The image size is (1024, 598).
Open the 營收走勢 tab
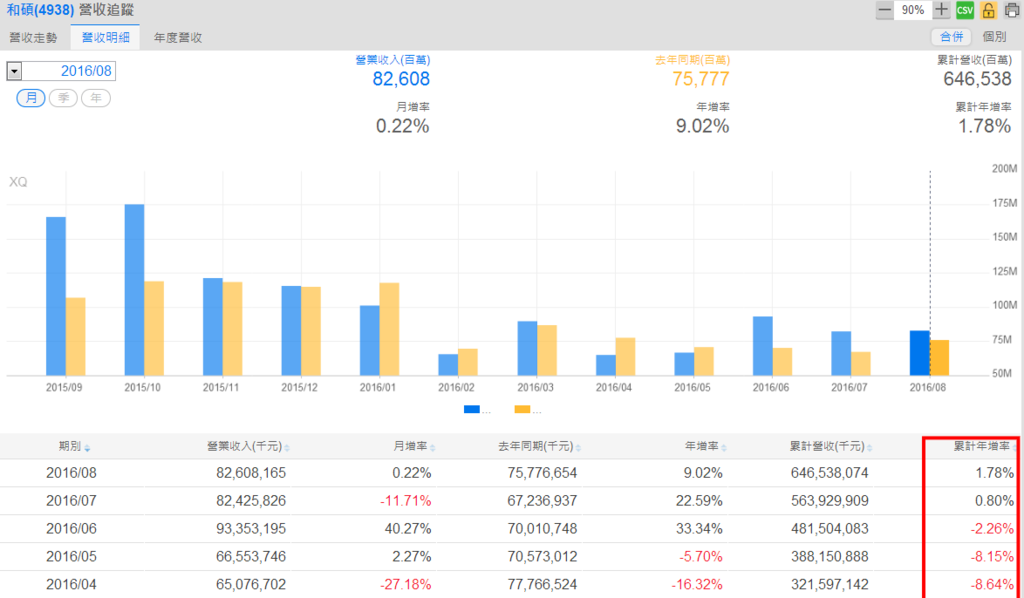click(33, 37)
